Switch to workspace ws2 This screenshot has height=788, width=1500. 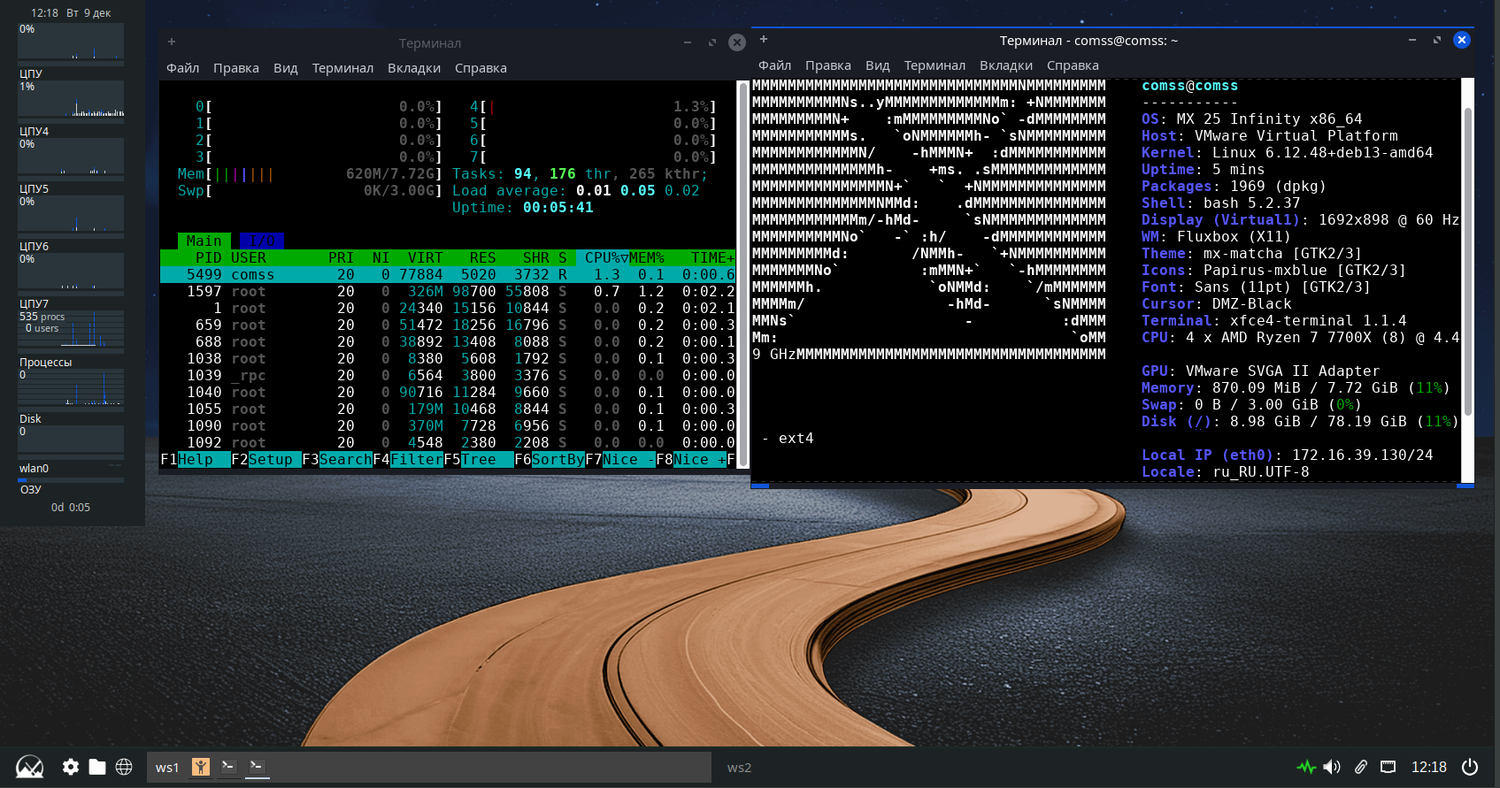coord(739,767)
